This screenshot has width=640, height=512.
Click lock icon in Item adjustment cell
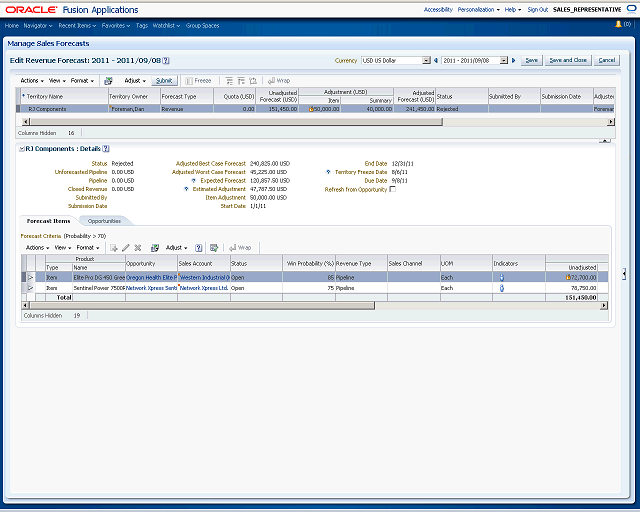tap(311, 109)
